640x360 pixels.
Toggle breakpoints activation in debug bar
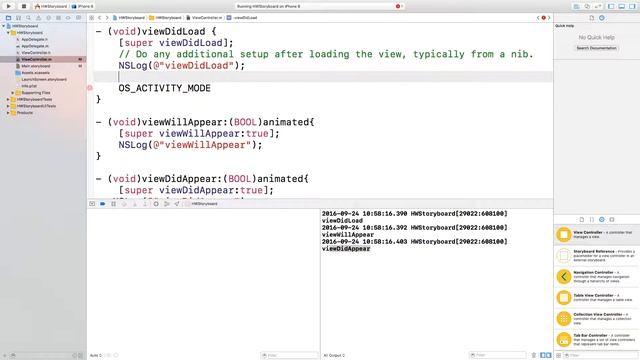pyautogui.click(x=102, y=204)
